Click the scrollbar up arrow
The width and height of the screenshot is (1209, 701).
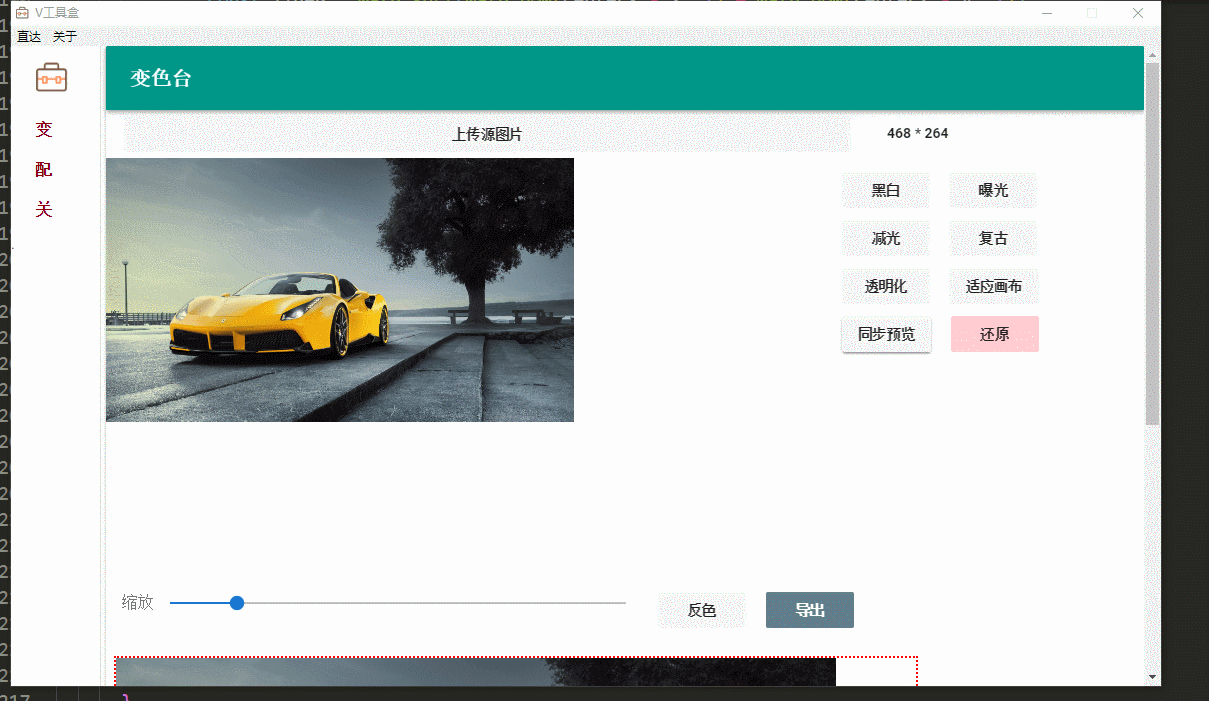1152,55
